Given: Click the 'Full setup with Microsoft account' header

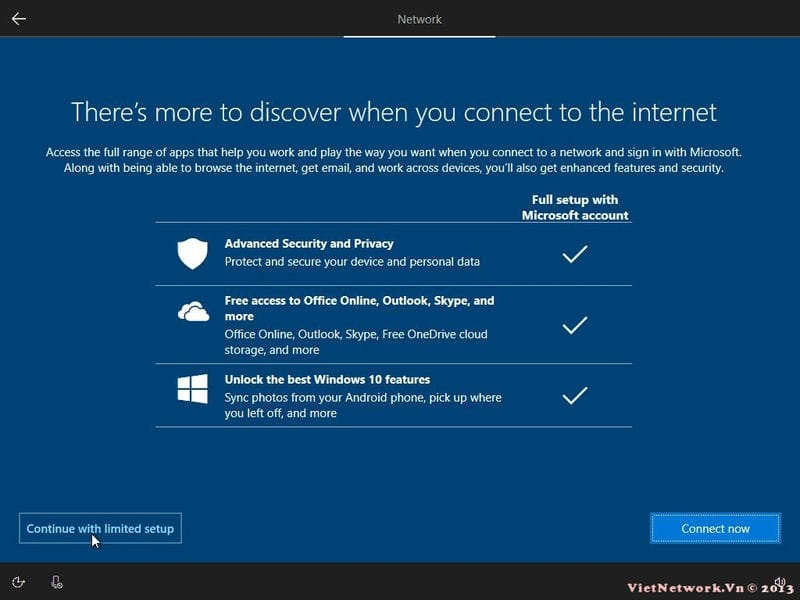Looking at the screenshot, I should [x=575, y=207].
